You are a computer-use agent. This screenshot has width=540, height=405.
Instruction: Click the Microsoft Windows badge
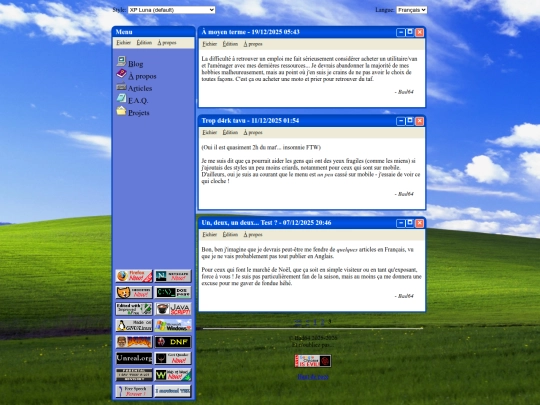coord(173,325)
